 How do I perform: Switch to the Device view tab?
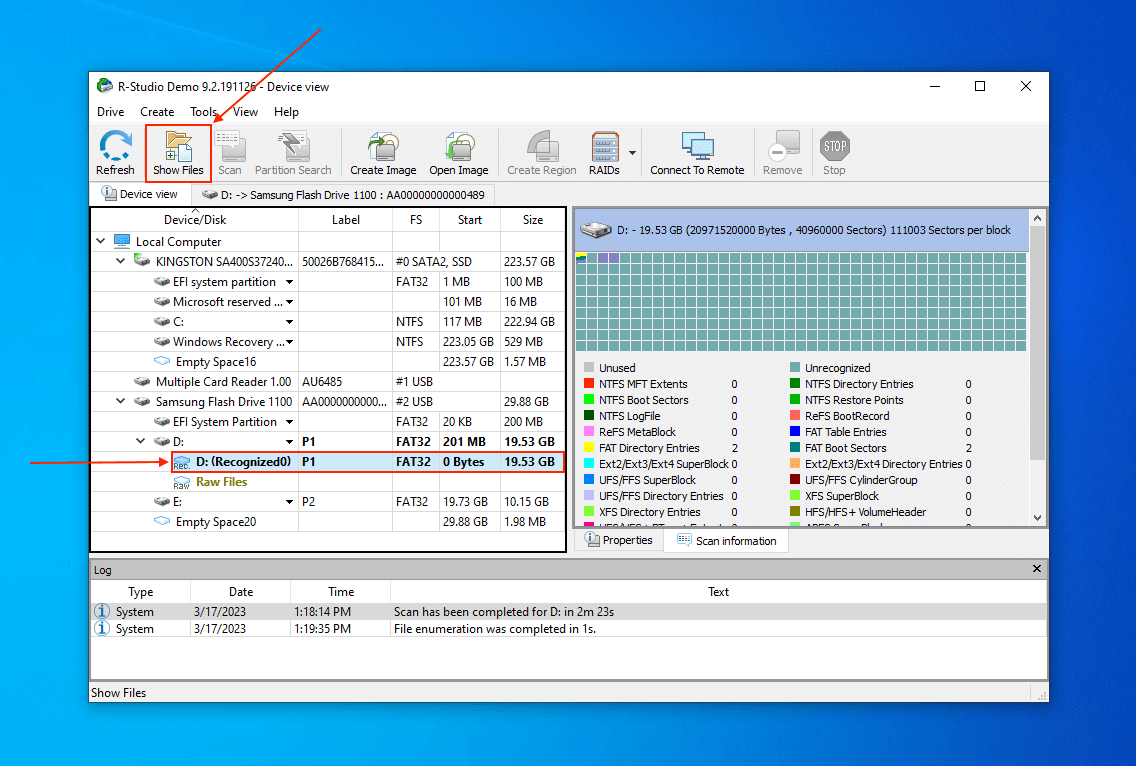[x=141, y=194]
